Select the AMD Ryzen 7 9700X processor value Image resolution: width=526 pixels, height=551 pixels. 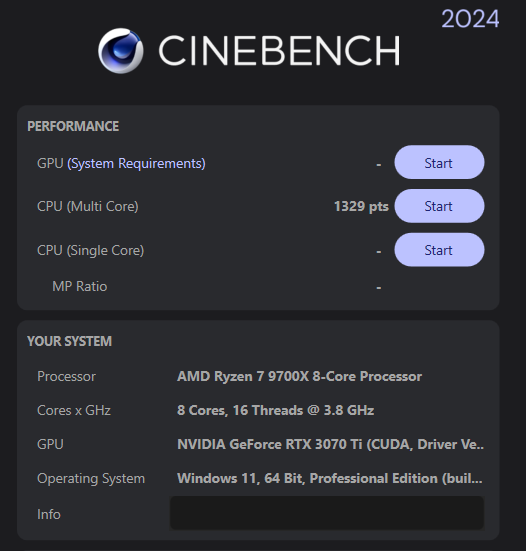coord(299,376)
